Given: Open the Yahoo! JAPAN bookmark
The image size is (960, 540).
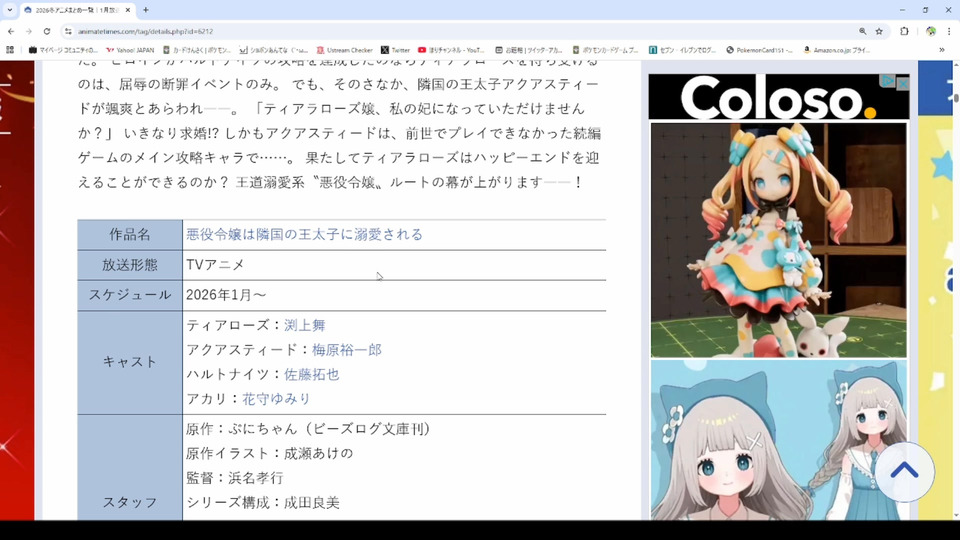Looking at the screenshot, I should pos(130,50).
